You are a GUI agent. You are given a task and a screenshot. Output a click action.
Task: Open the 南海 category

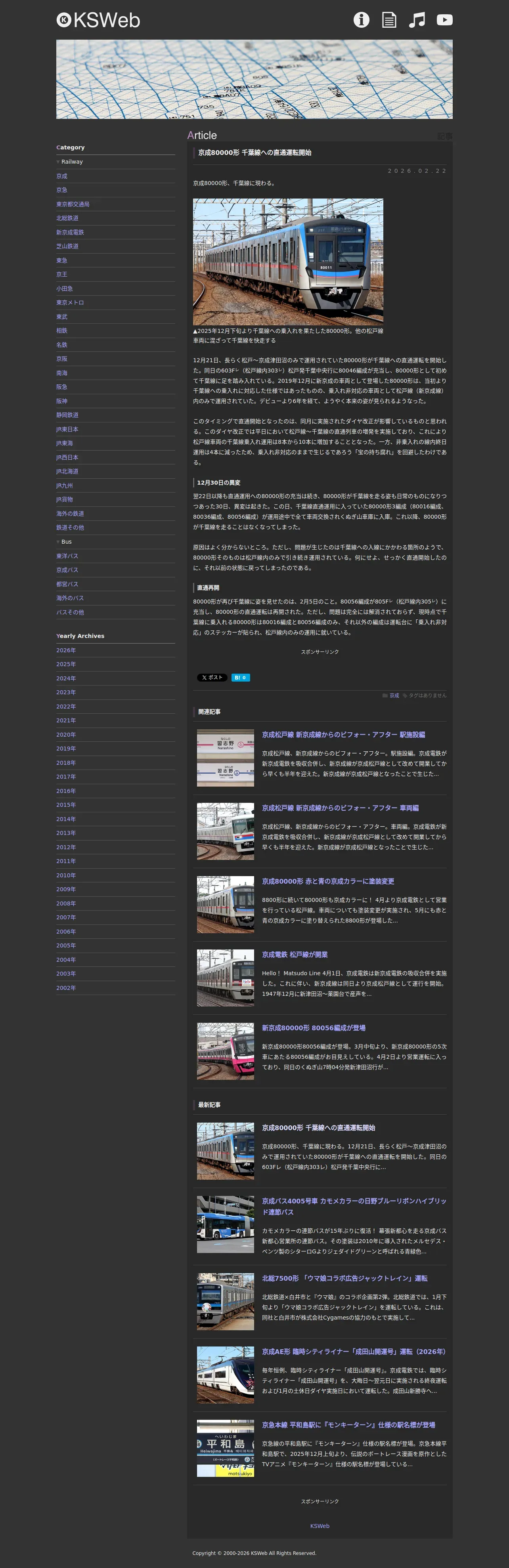coord(62,372)
